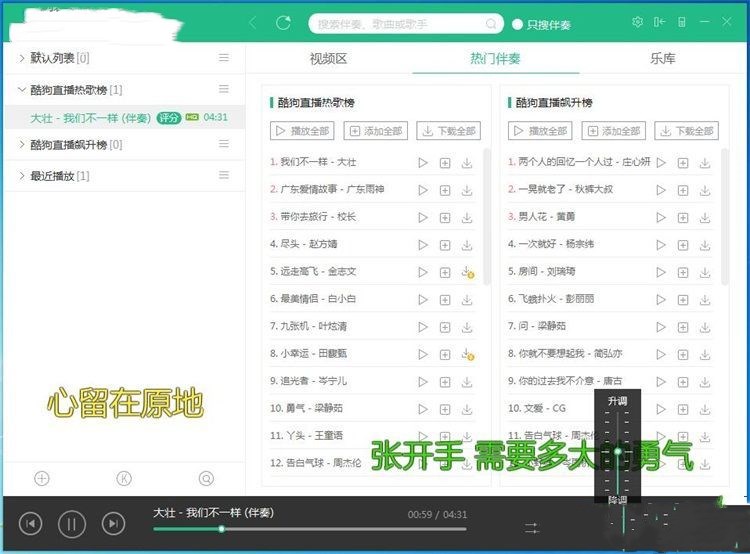Screen dimensions: 750x554
Task: Toggle the 评分 scoring badge on current song
Action: point(169,118)
